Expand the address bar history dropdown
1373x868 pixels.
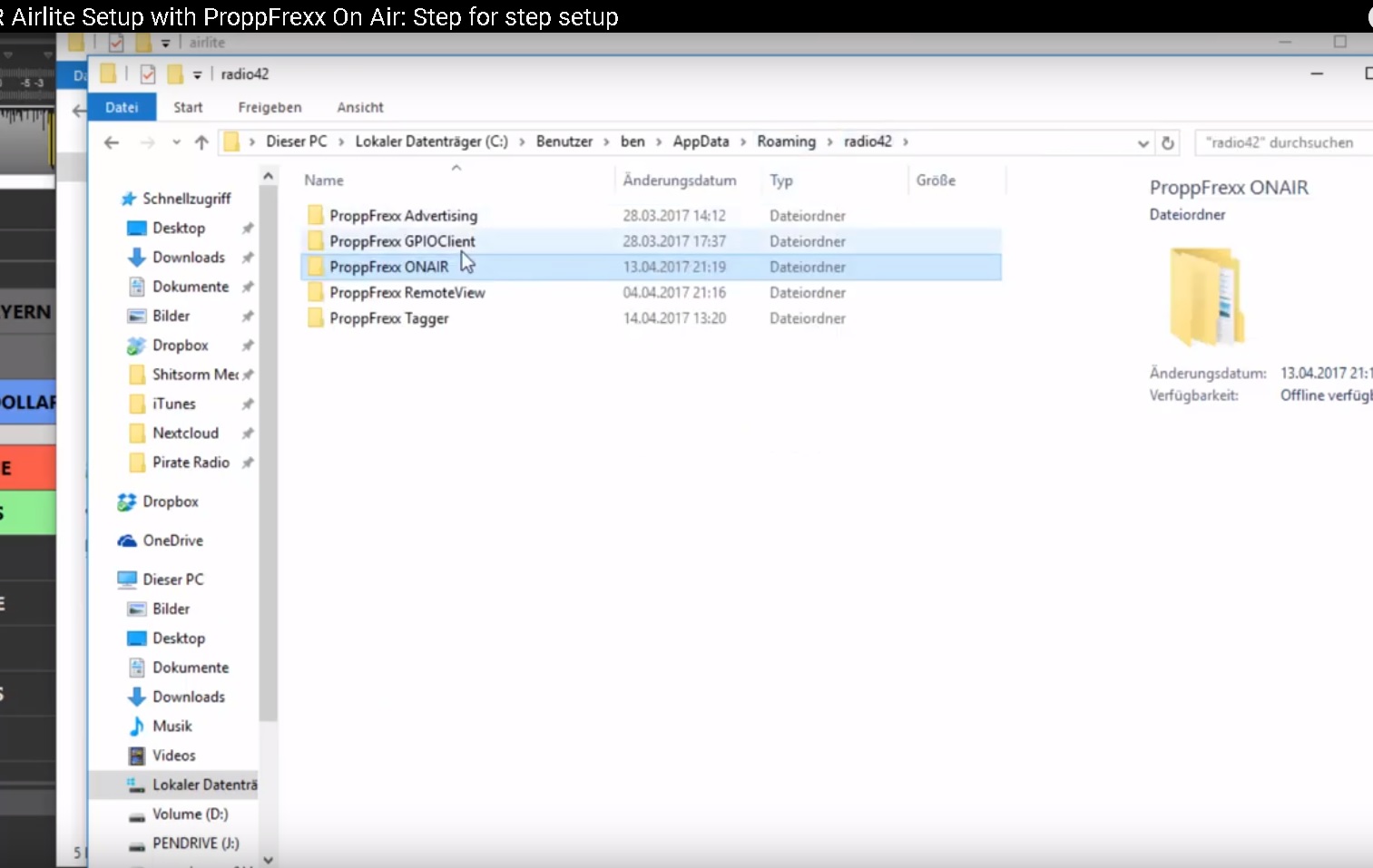(1143, 143)
